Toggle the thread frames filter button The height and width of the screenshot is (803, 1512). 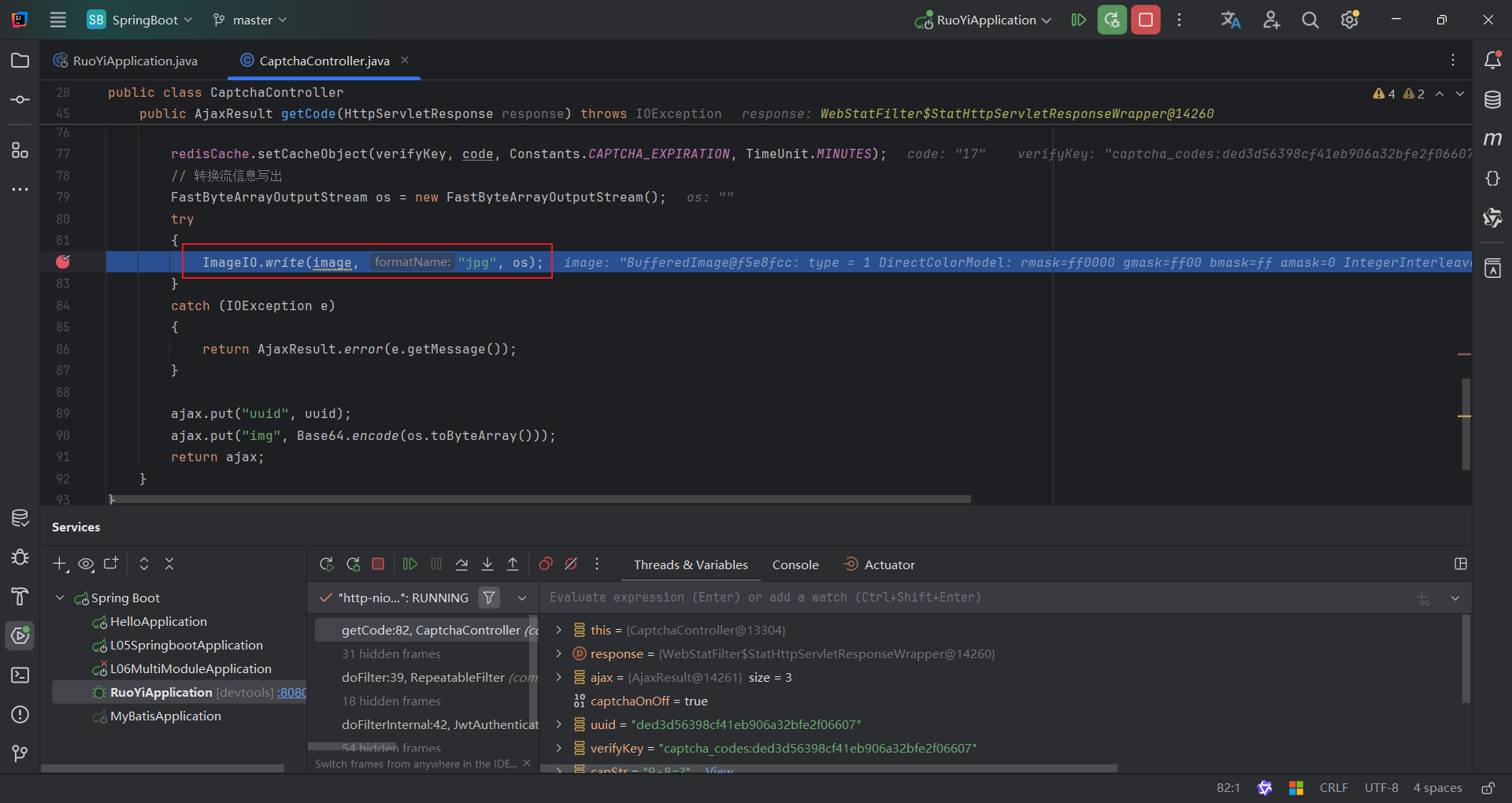(489, 598)
